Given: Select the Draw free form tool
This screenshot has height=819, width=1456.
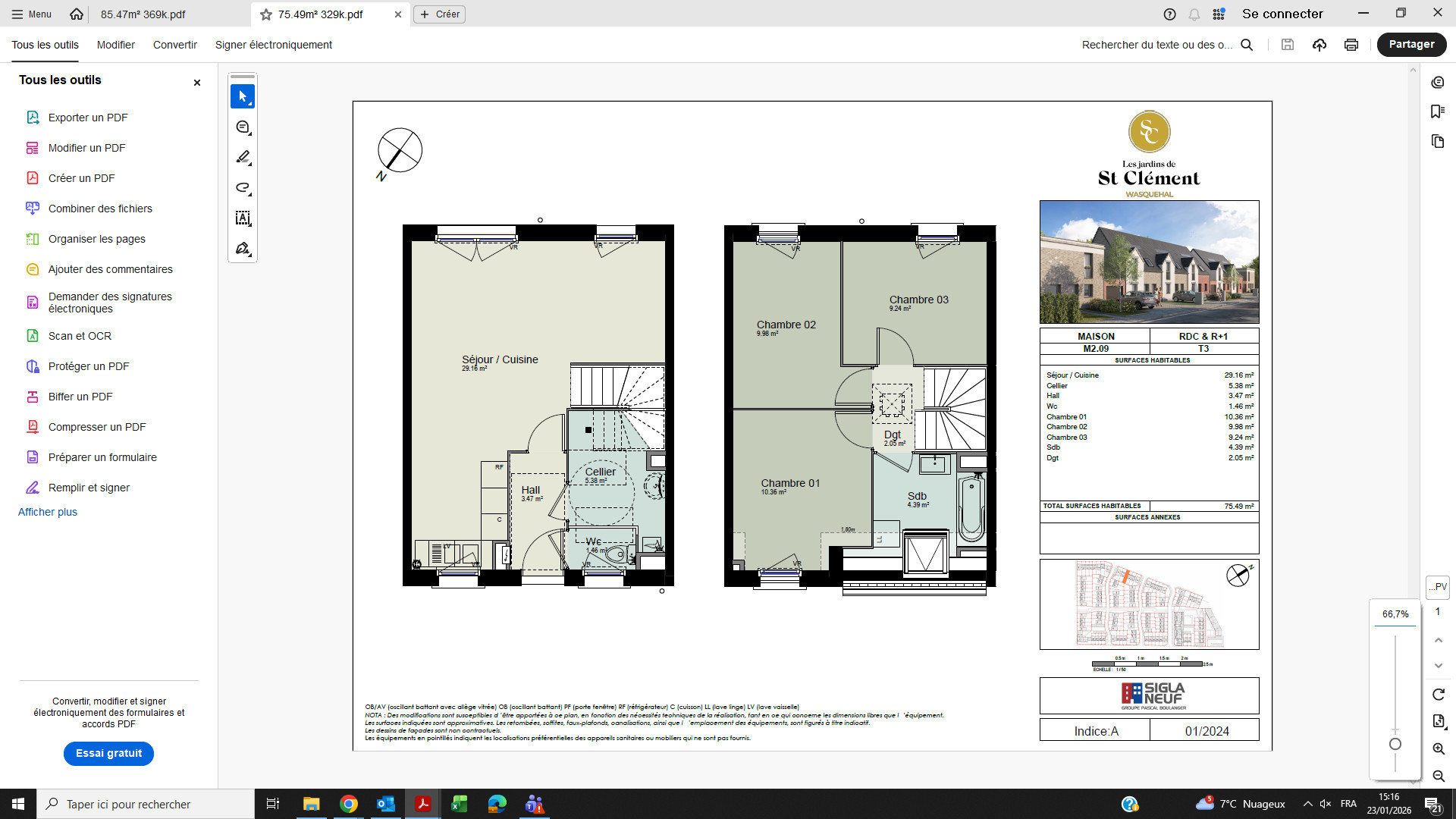Looking at the screenshot, I should [243, 188].
